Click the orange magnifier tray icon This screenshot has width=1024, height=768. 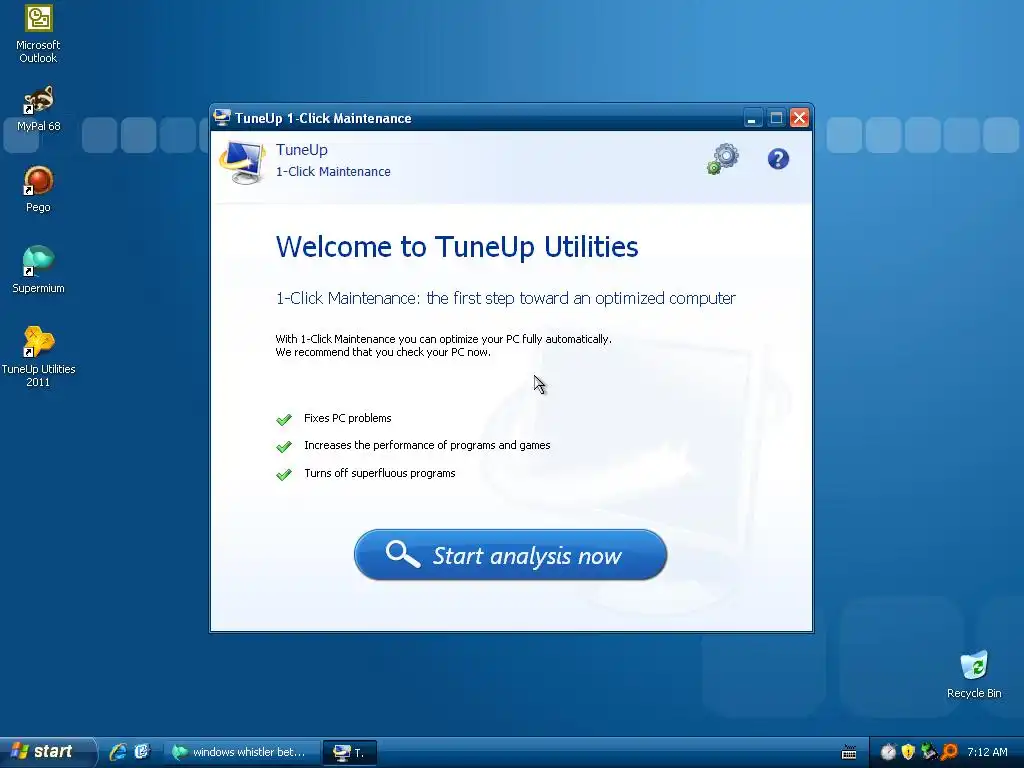click(949, 752)
